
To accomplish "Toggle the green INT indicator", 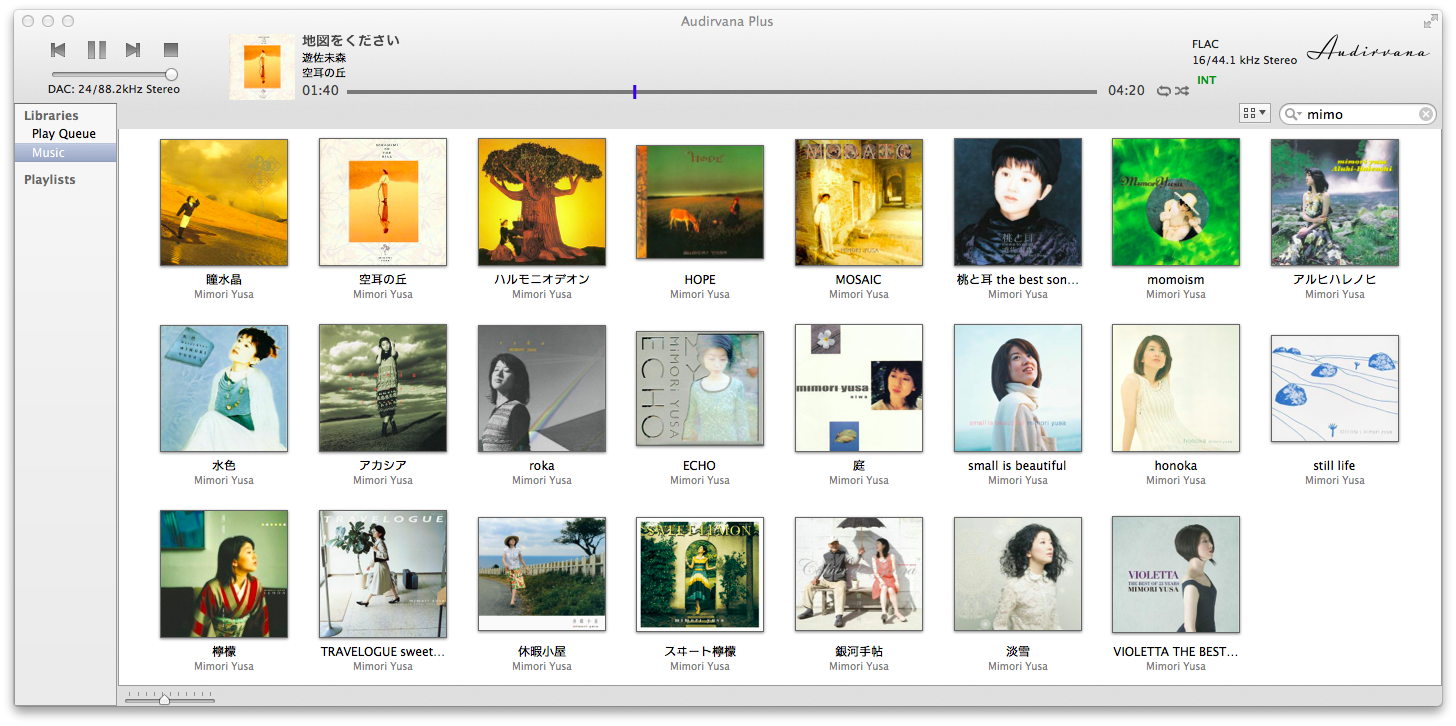I will (1207, 80).
